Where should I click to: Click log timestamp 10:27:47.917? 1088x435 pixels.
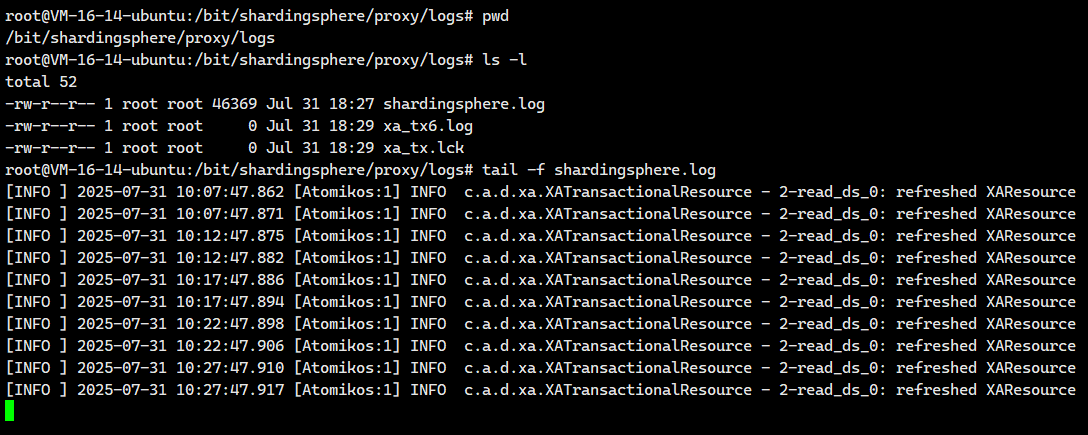(230, 390)
